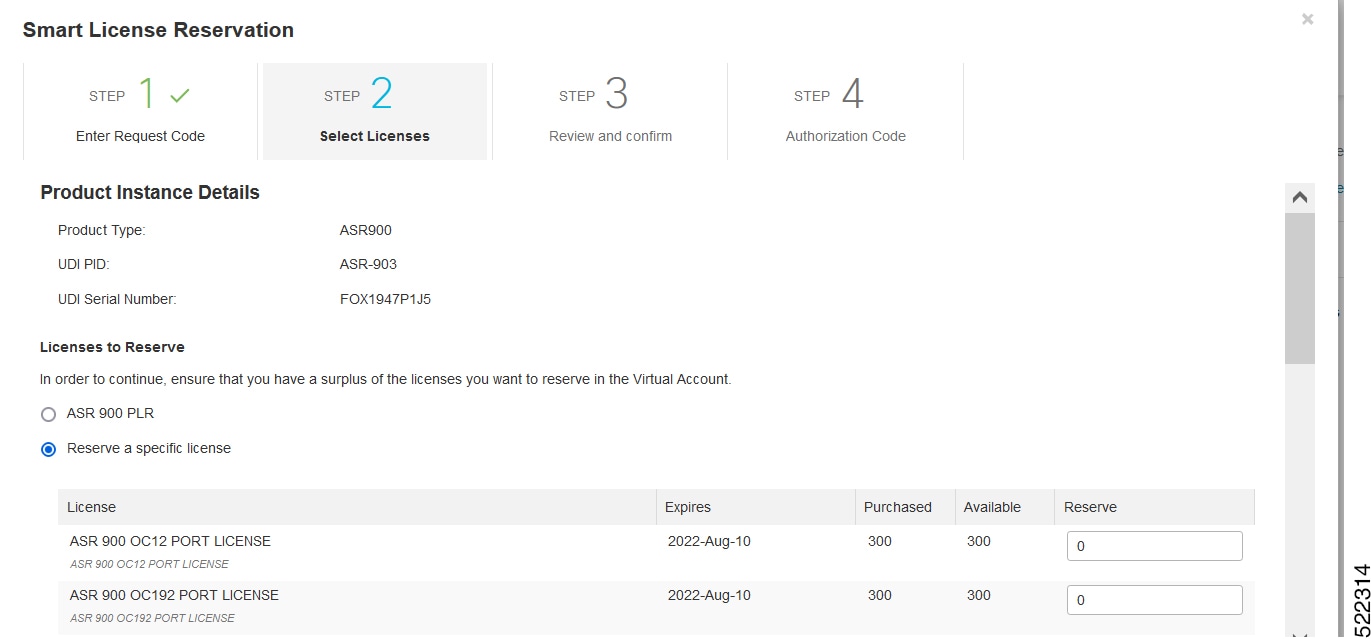Open Step 4 Authorization Code
The image size is (1371, 639).
click(845, 111)
